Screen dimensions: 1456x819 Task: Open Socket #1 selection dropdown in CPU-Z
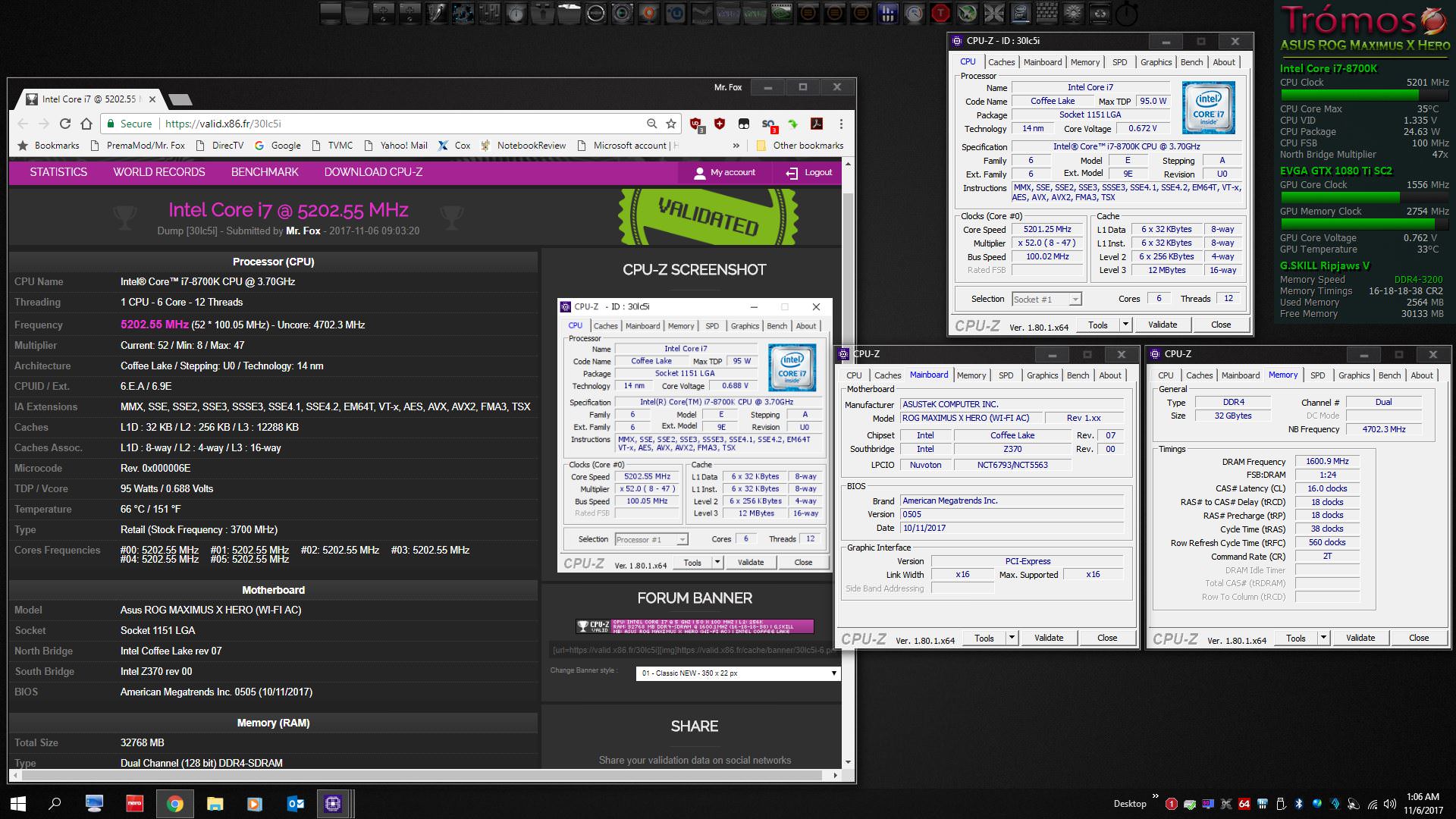(x=1046, y=299)
